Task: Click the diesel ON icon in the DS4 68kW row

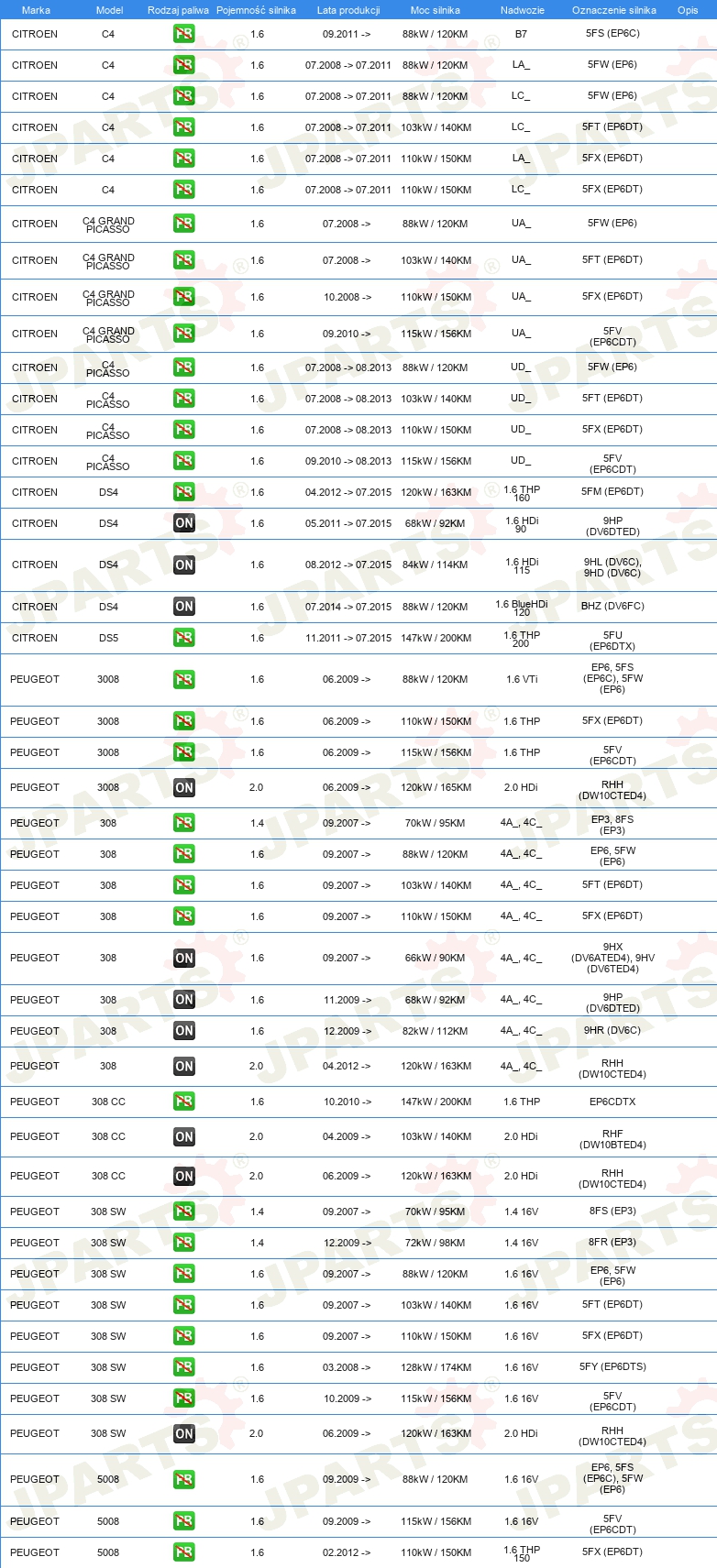Action: point(184,523)
